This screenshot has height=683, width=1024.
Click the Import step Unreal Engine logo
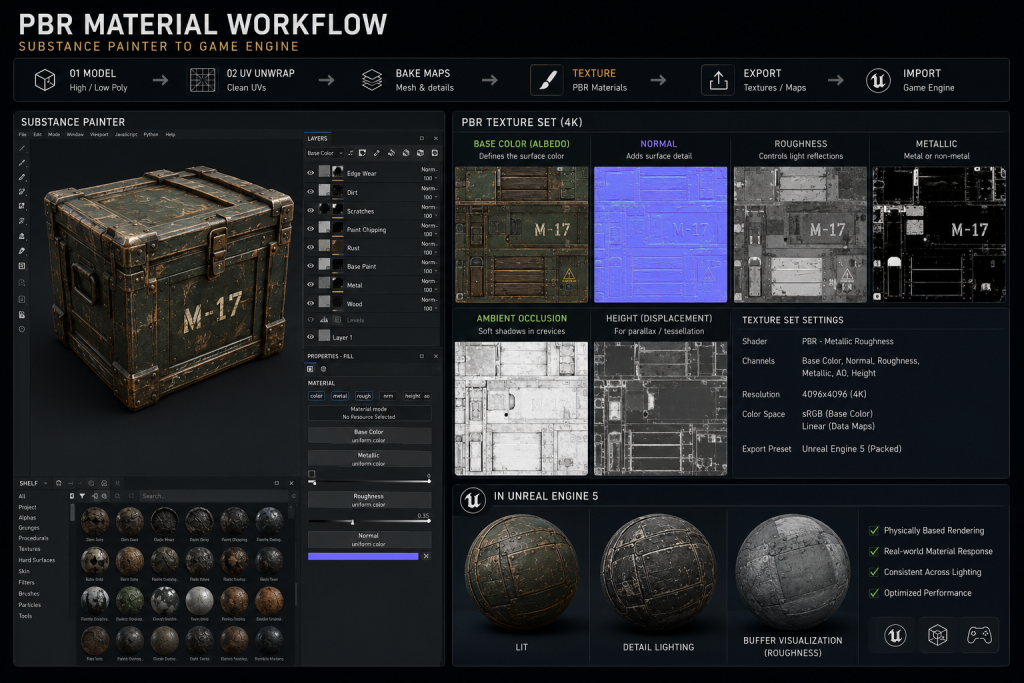tap(878, 80)
